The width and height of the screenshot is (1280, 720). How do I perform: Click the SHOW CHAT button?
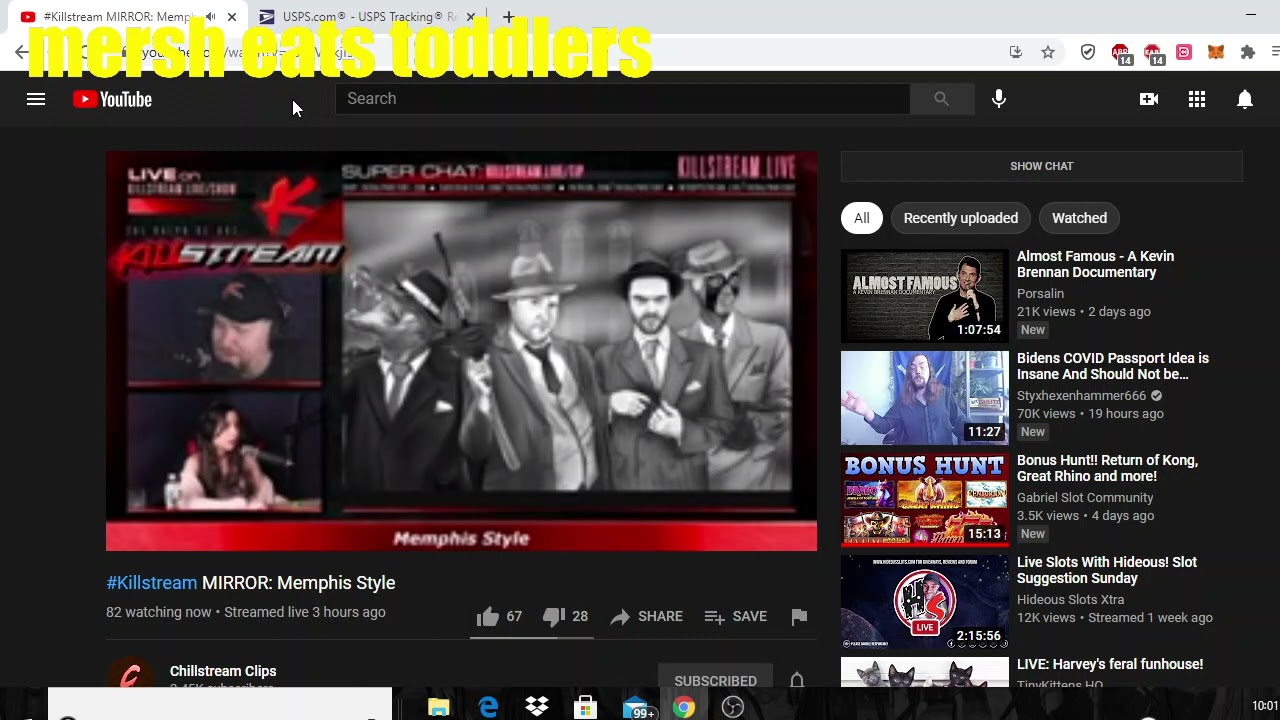coord(1041,166)
